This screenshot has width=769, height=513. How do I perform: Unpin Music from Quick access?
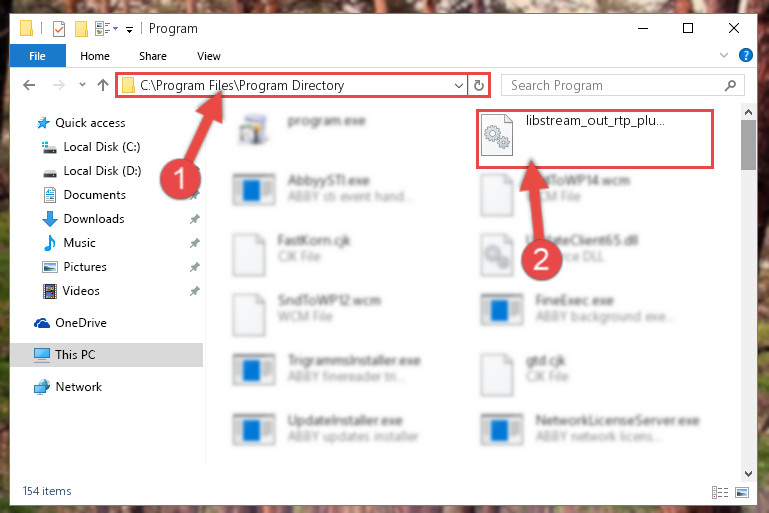(x=195, y=243)
